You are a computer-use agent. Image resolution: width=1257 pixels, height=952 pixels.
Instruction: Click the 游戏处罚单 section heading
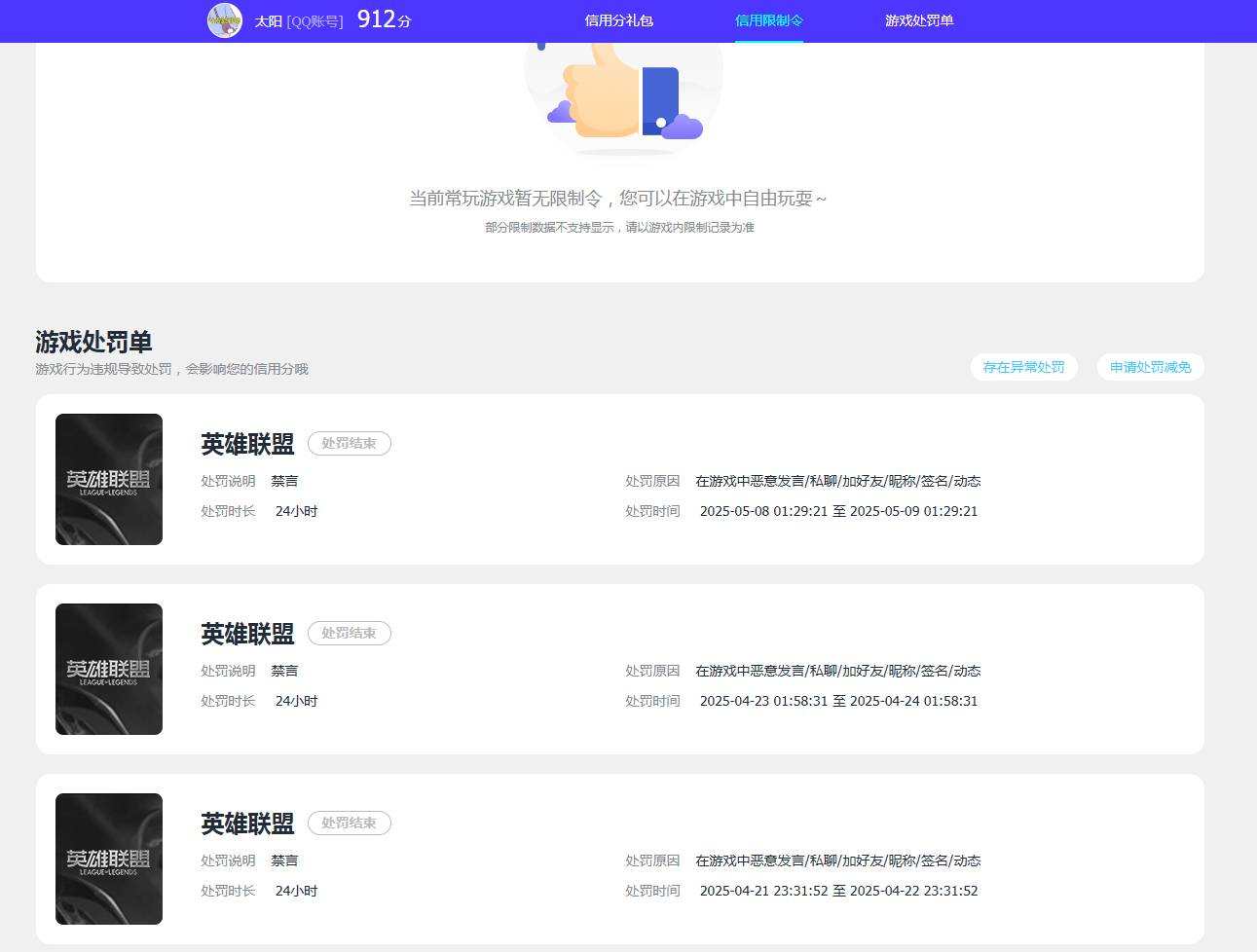point(93,342)
